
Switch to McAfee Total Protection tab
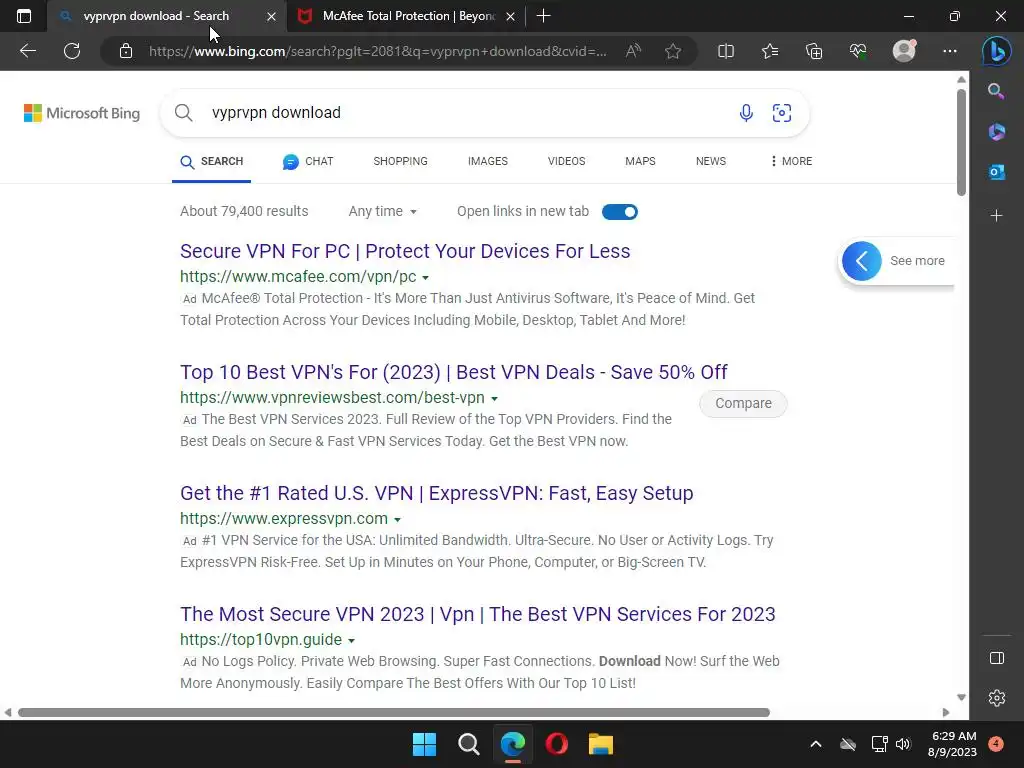406,16
